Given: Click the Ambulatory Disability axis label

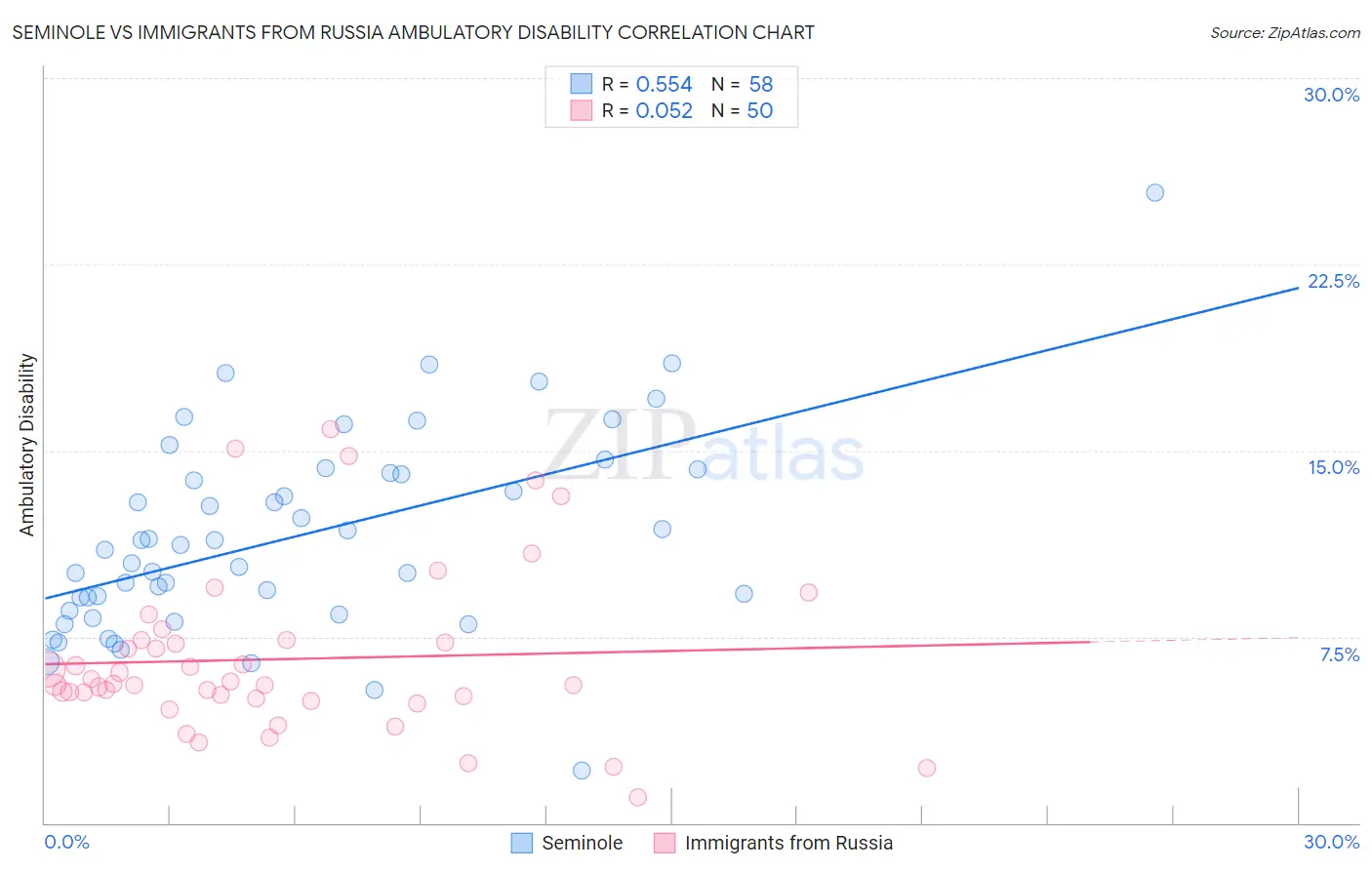Looking at the screenshot, I should [x=27, y=445].
